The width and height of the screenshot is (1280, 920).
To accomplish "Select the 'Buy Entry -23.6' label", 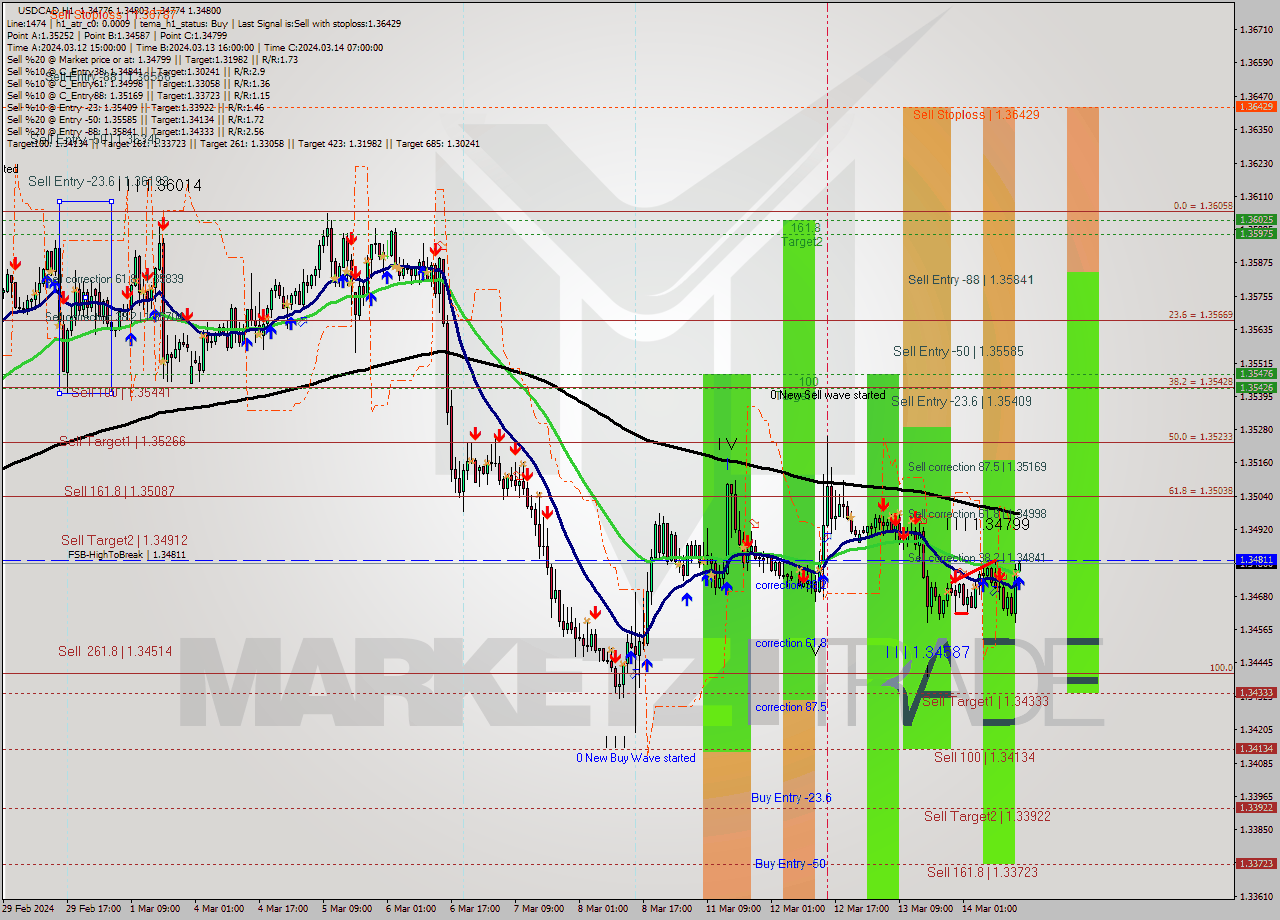I will [x=791, y=798].
